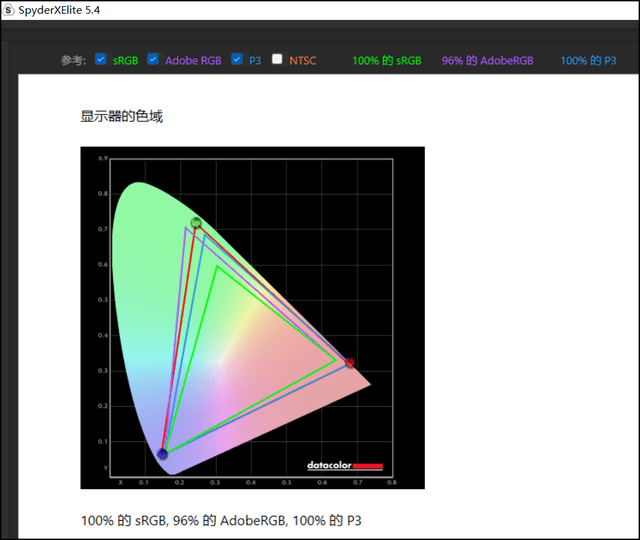Click the blue primary marker on the gamut chart
Image resolution: width=640 pixels, height=540 pixels.
pyautogui.click(x=162, y=454)
